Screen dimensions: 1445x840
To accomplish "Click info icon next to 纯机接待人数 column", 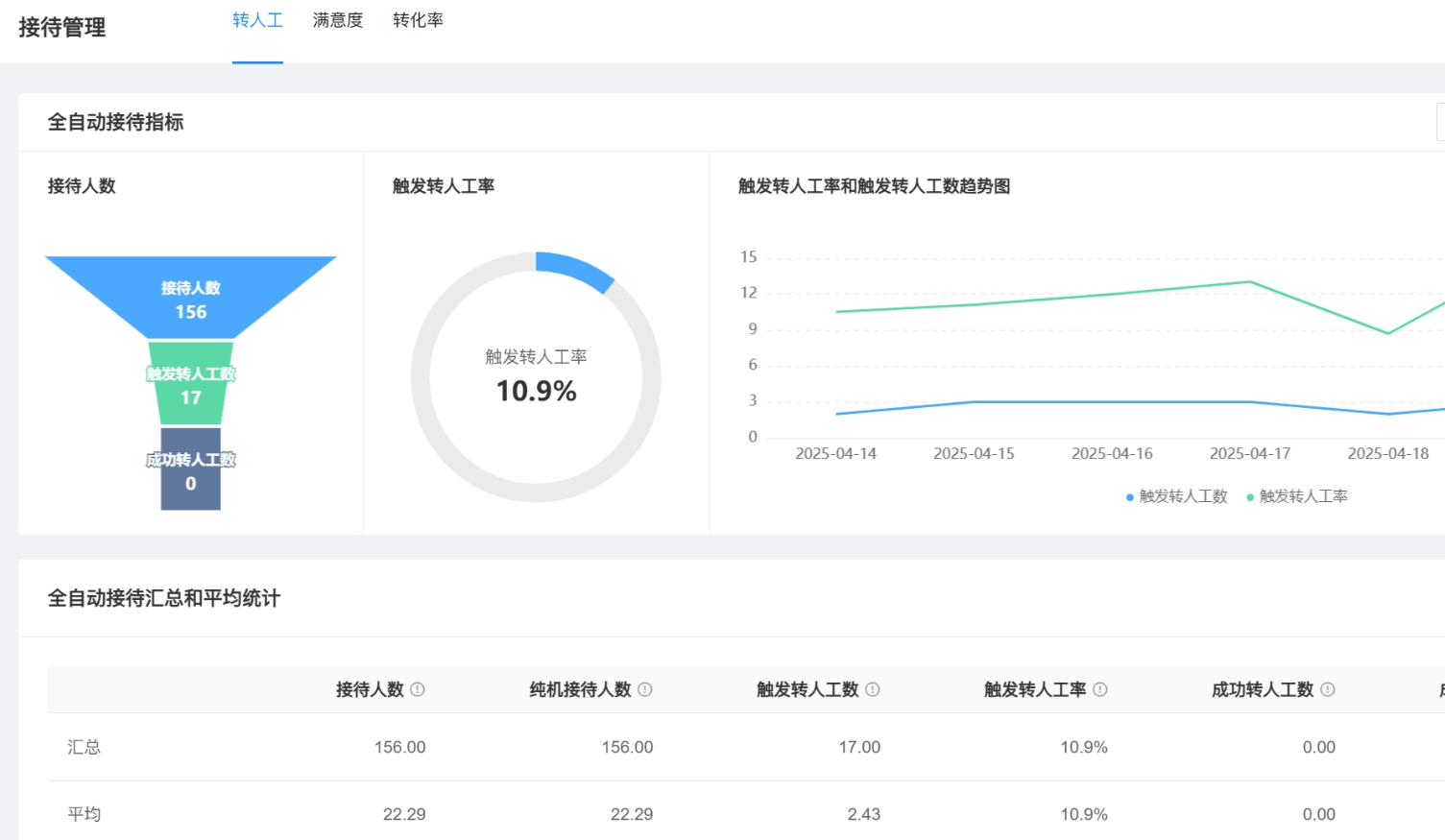I will pyautogui.click(x=645, y=689).
